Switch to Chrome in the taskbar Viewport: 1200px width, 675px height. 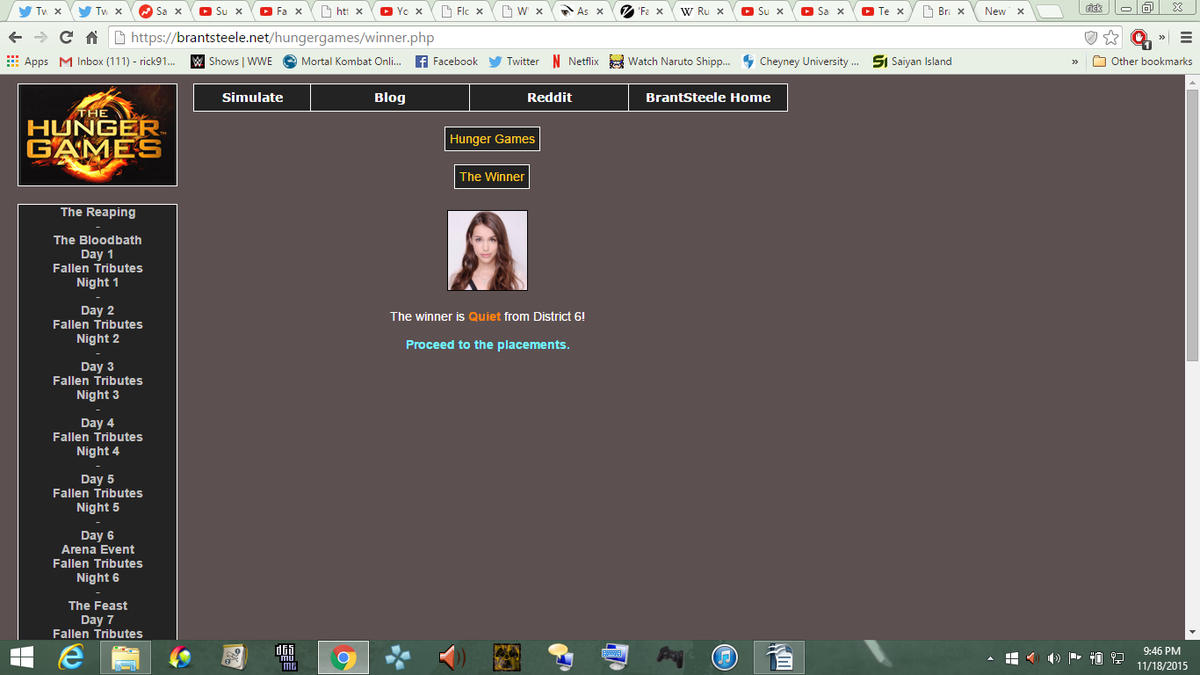[343, 657]
